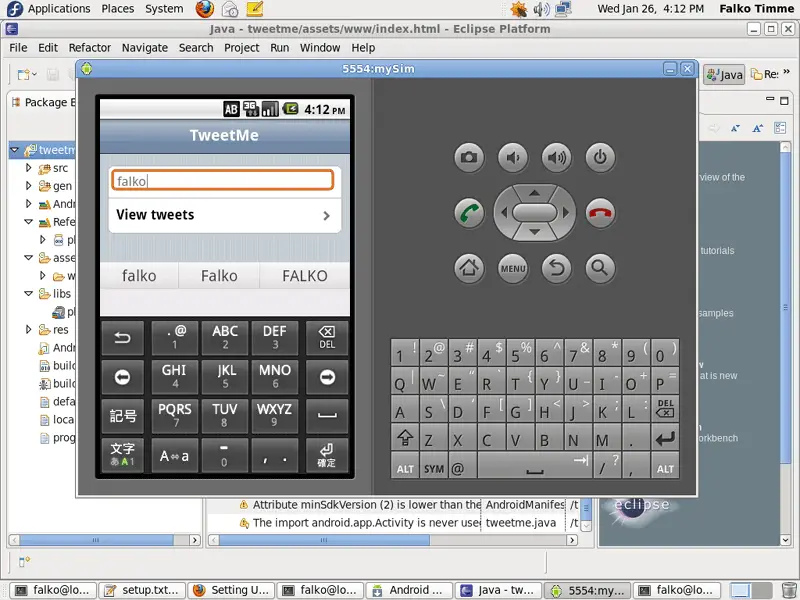This screenshot has width=800, height=600.
Task: Collapse the Referenced libraries node
Action: [29, 221]
